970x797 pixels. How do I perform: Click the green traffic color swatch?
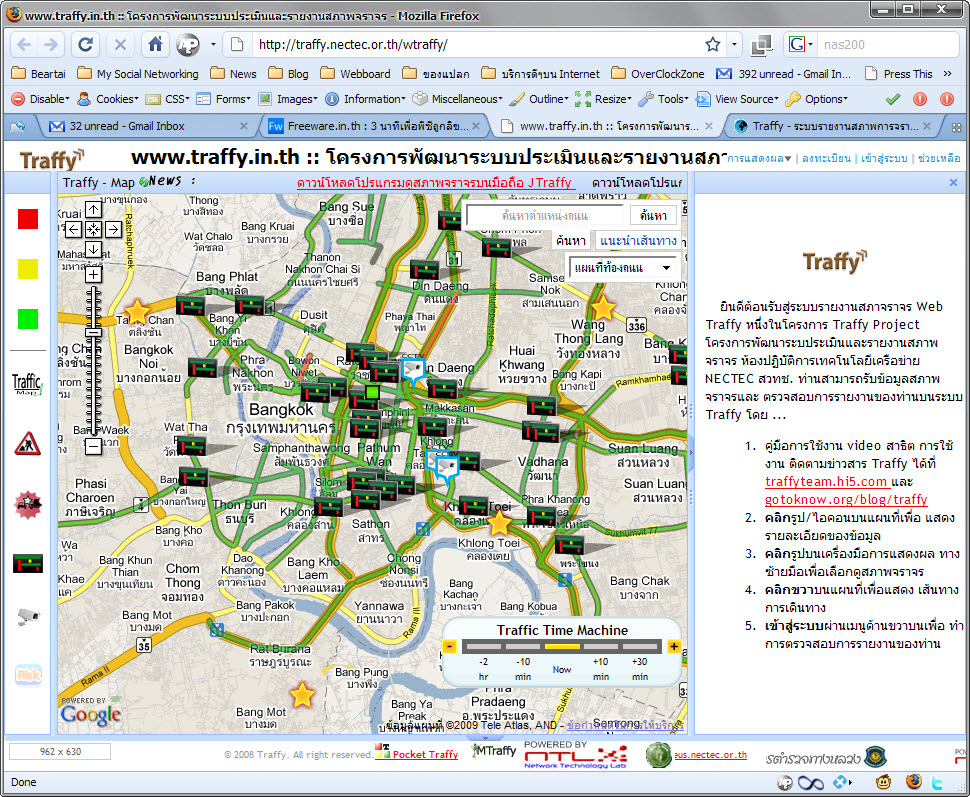(x=28, y=319)
